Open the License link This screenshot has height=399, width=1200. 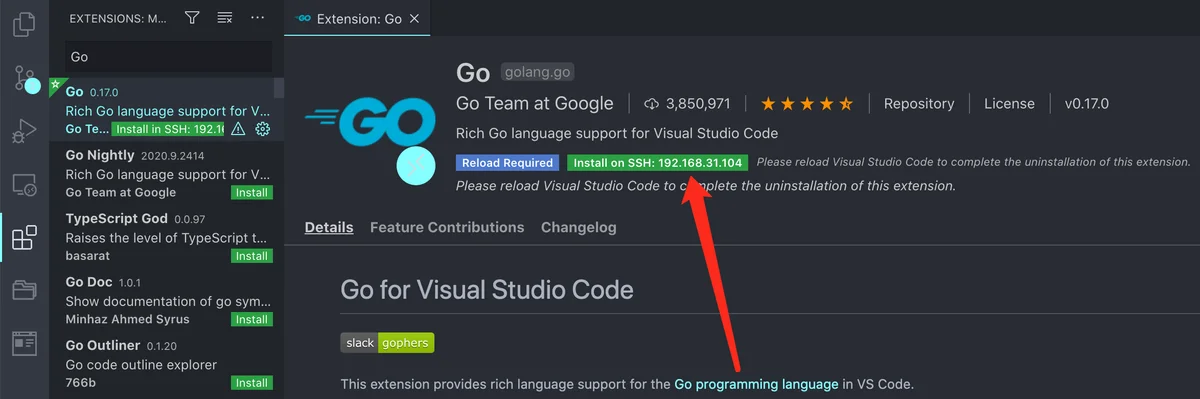pos(1009,103)
